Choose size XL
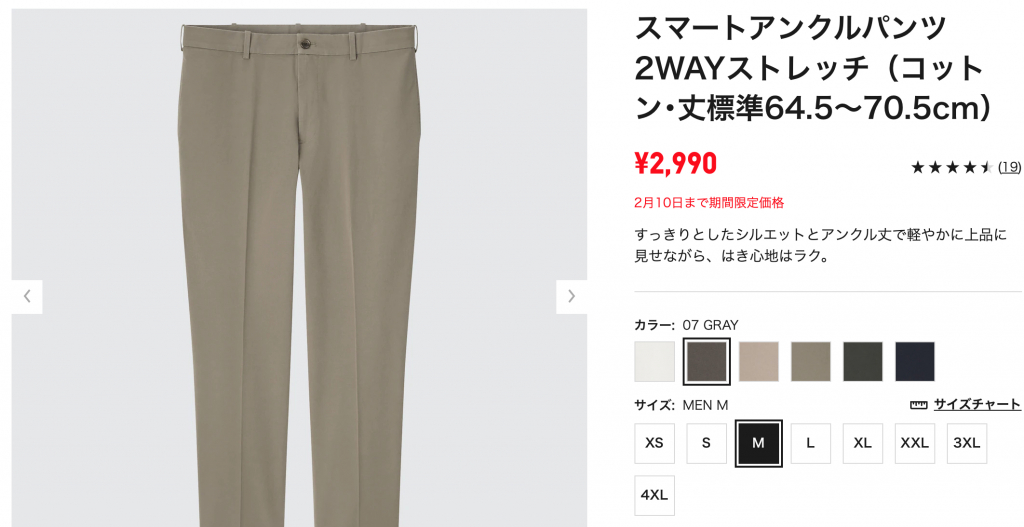Image resolution: width=1024 pixels, height=527 pixels. tap(863, 443)
